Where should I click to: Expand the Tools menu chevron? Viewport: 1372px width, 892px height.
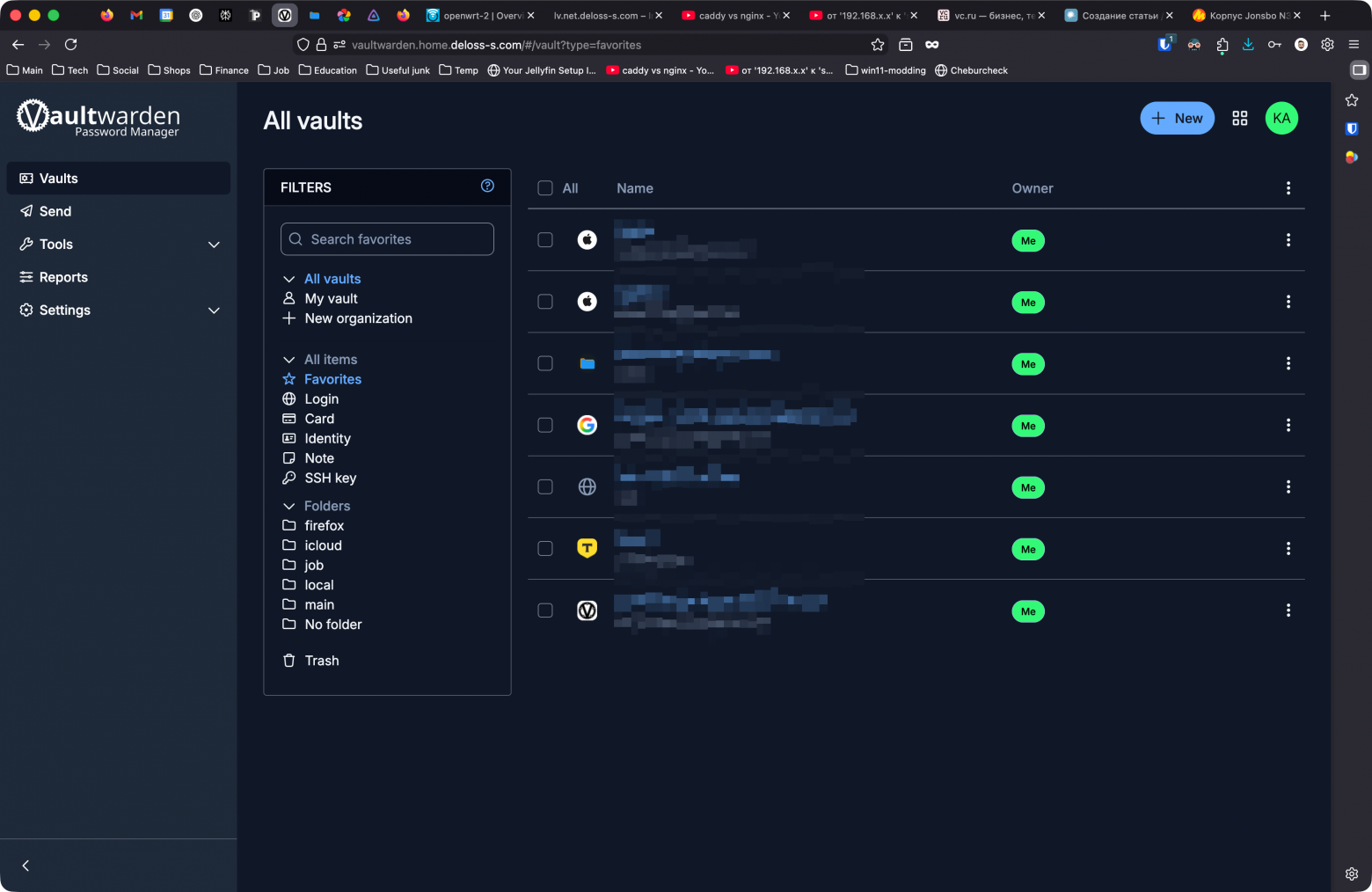pyautogui.click(x=214, y=245)
